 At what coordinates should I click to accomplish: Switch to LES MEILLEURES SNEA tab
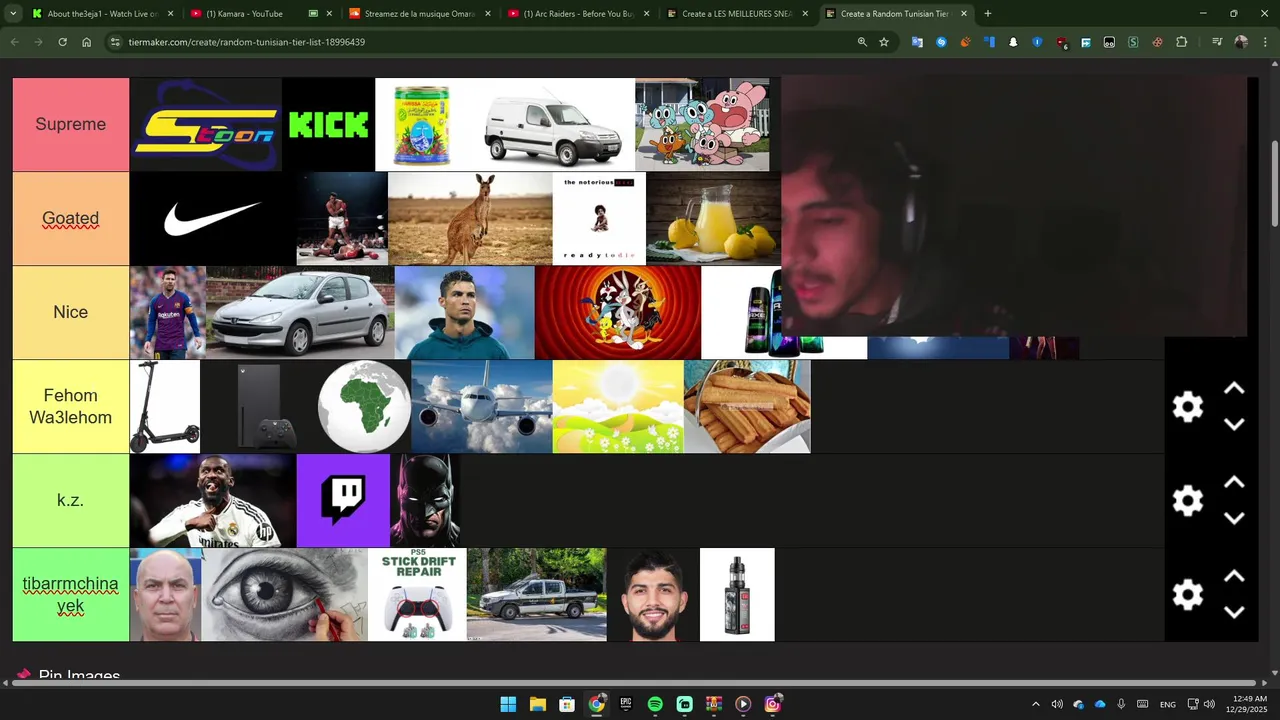[737, 14]
